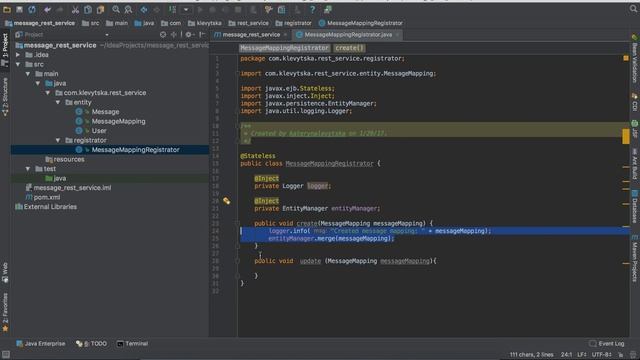Open the TODO tool window
Image resolution: width=640 pixels, height=360 pixels.
[91, 344]
